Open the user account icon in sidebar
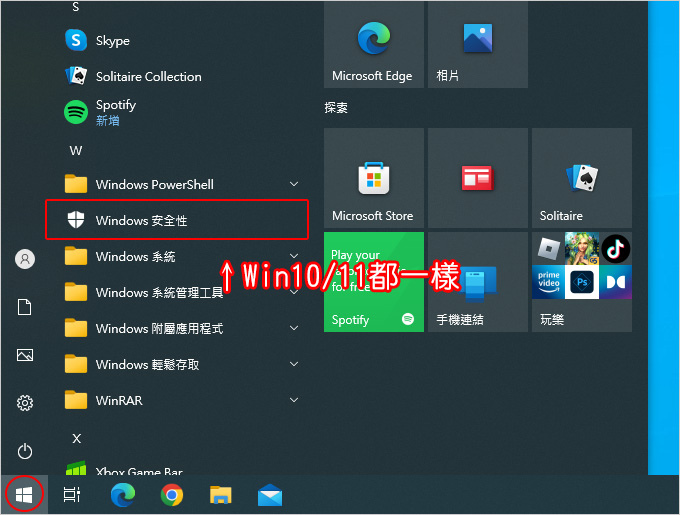Image resolution: width=680 pixels, height=515 pixels. pyautogui.click(x=25, y=259)
